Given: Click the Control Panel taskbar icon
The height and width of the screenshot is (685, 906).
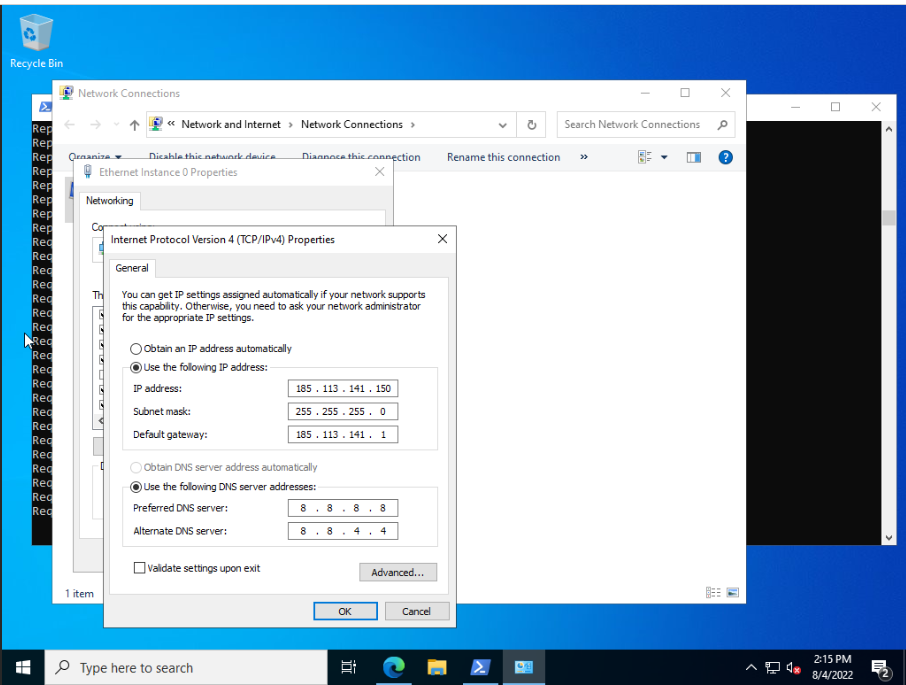Looking at the screenshot, I should (x=523, y=668).
